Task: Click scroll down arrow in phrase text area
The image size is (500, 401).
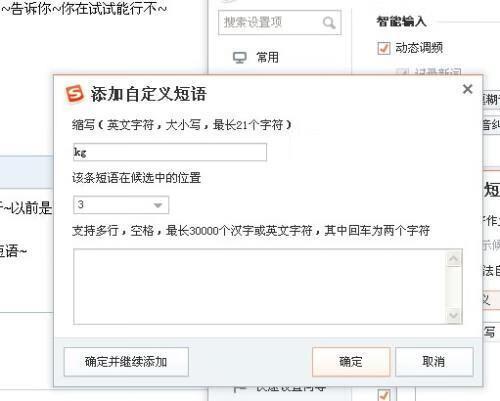Action: click(x=453, y=315)
